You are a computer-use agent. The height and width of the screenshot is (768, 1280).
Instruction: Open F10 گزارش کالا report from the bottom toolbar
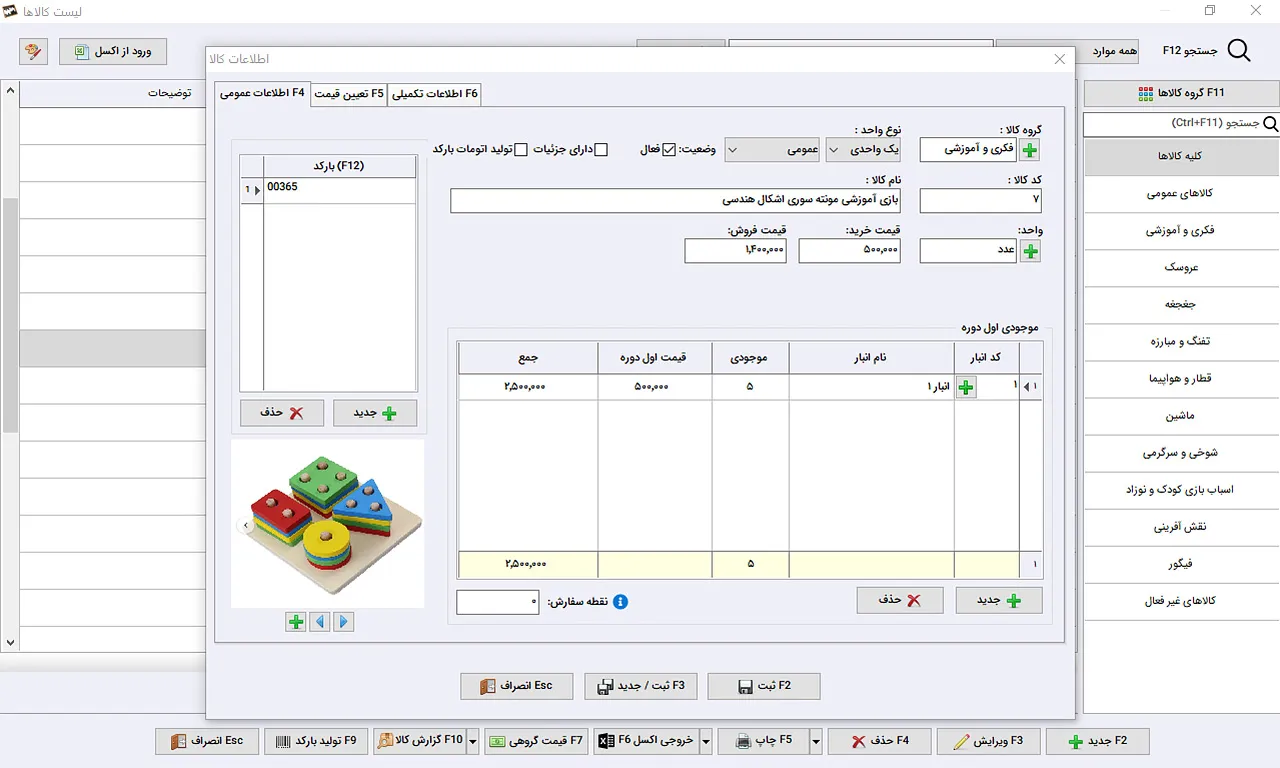pyautogui.click(x=420, y=741)
